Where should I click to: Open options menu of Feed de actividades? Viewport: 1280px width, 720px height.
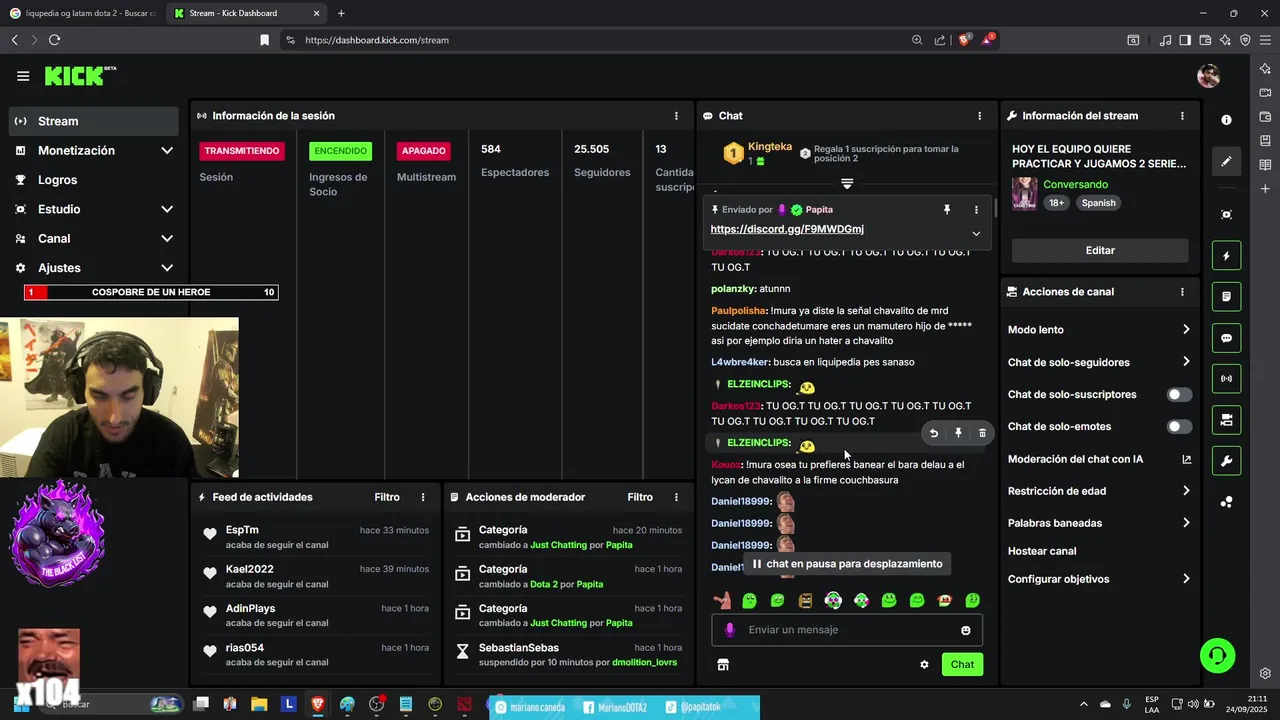click(x=423, y=497)
